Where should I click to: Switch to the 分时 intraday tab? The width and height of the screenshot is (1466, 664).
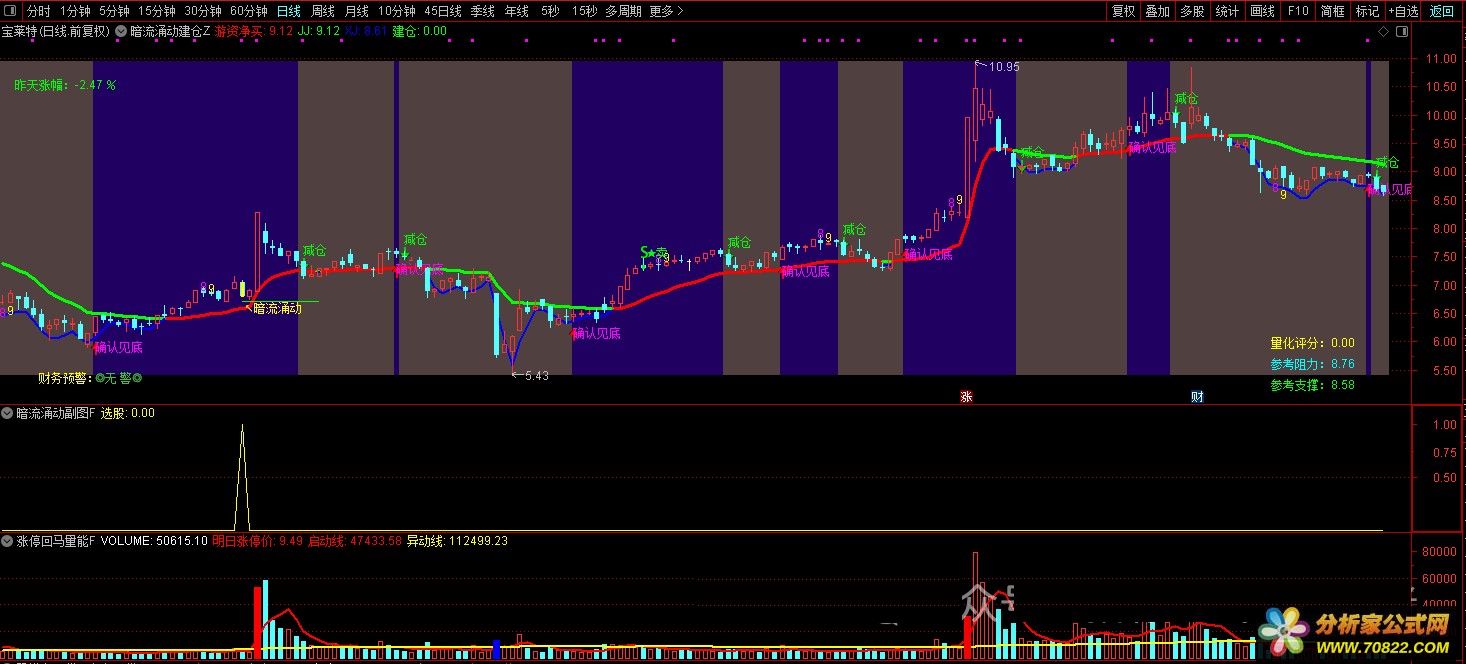tap(38, 12)
